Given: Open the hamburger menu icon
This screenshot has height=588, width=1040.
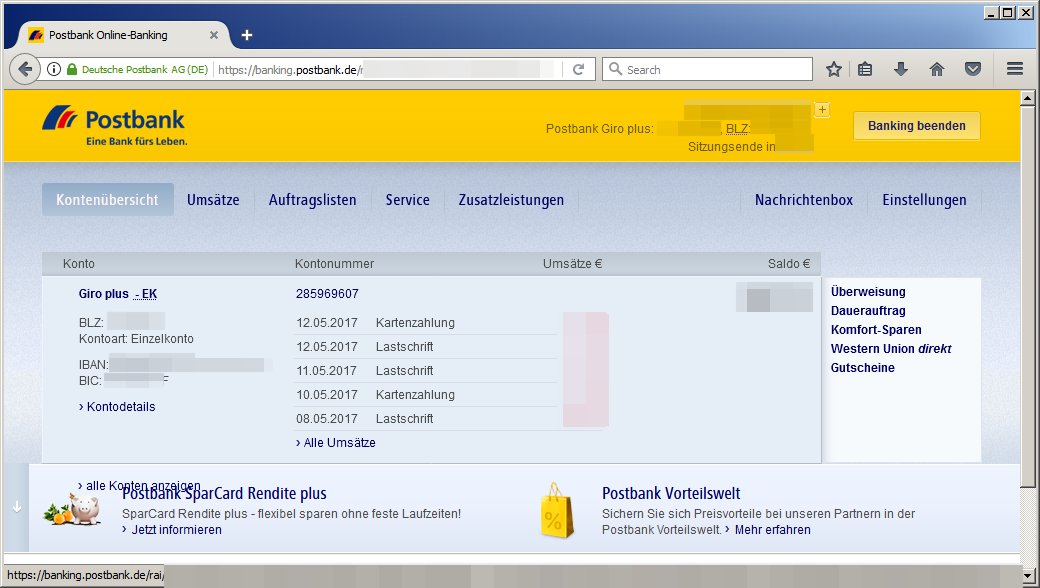Looking at the screenshot, I should [x=1015, y=69].
